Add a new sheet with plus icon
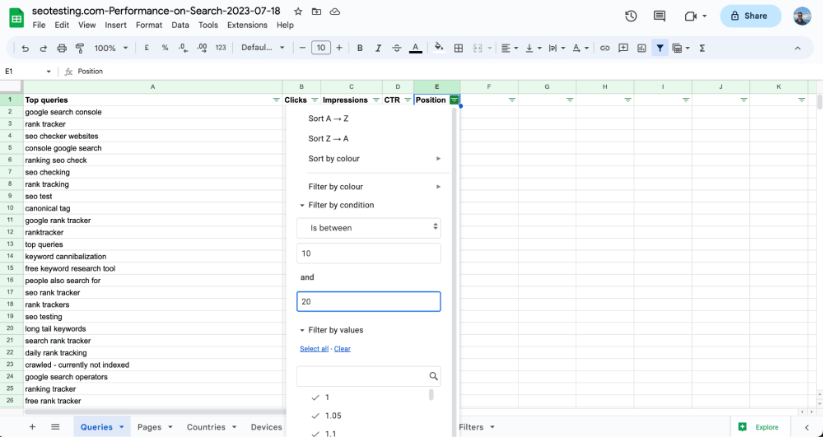The width and height of the screenshot is (823, 437). pyautogui.click(x=33, y=427)
